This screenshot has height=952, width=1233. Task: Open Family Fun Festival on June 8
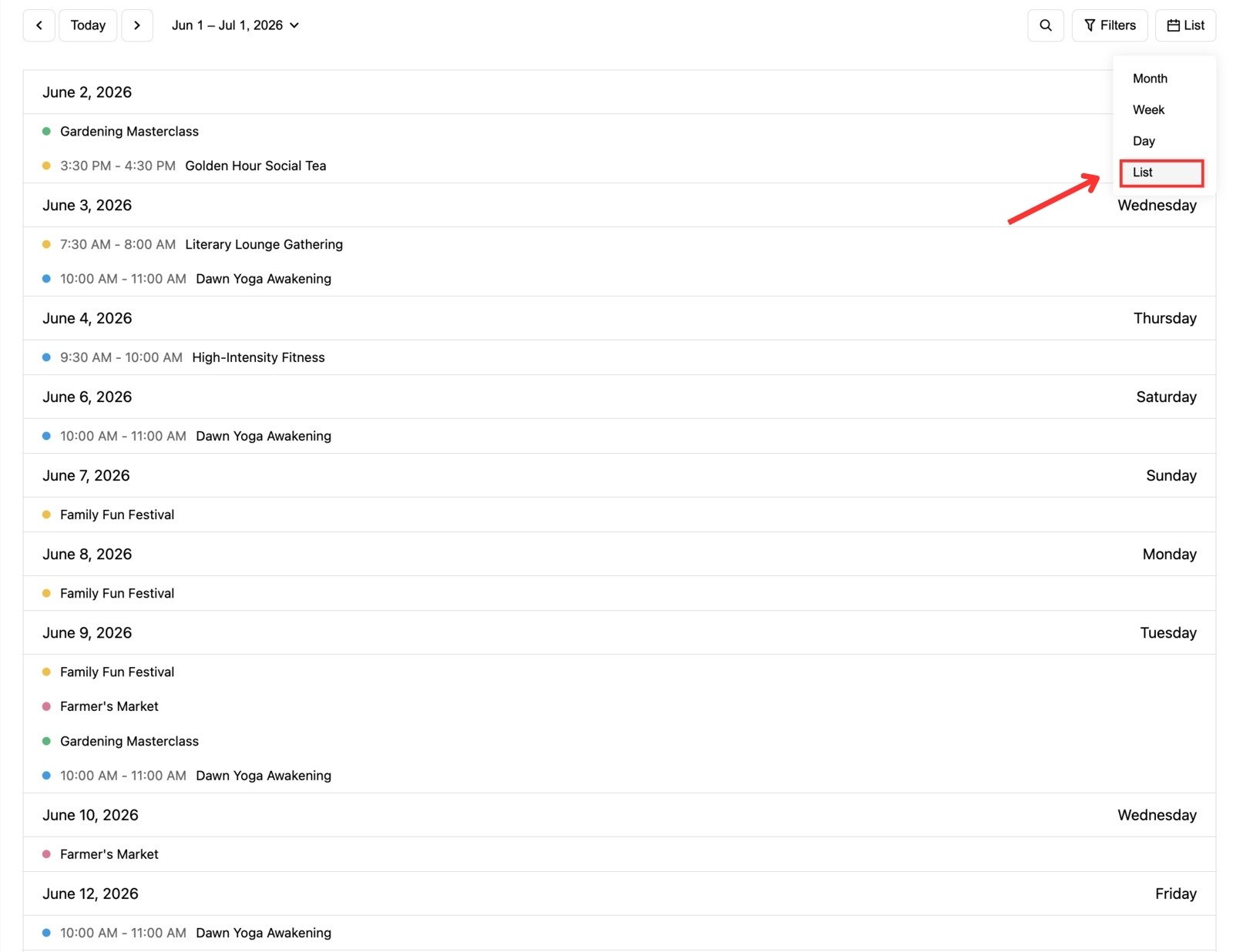(x=117, y=593)
